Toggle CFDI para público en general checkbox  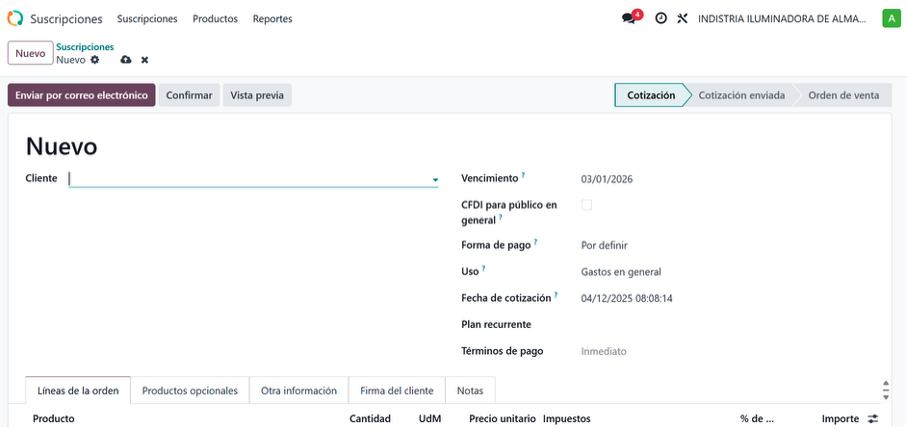[x=586, y=205]
